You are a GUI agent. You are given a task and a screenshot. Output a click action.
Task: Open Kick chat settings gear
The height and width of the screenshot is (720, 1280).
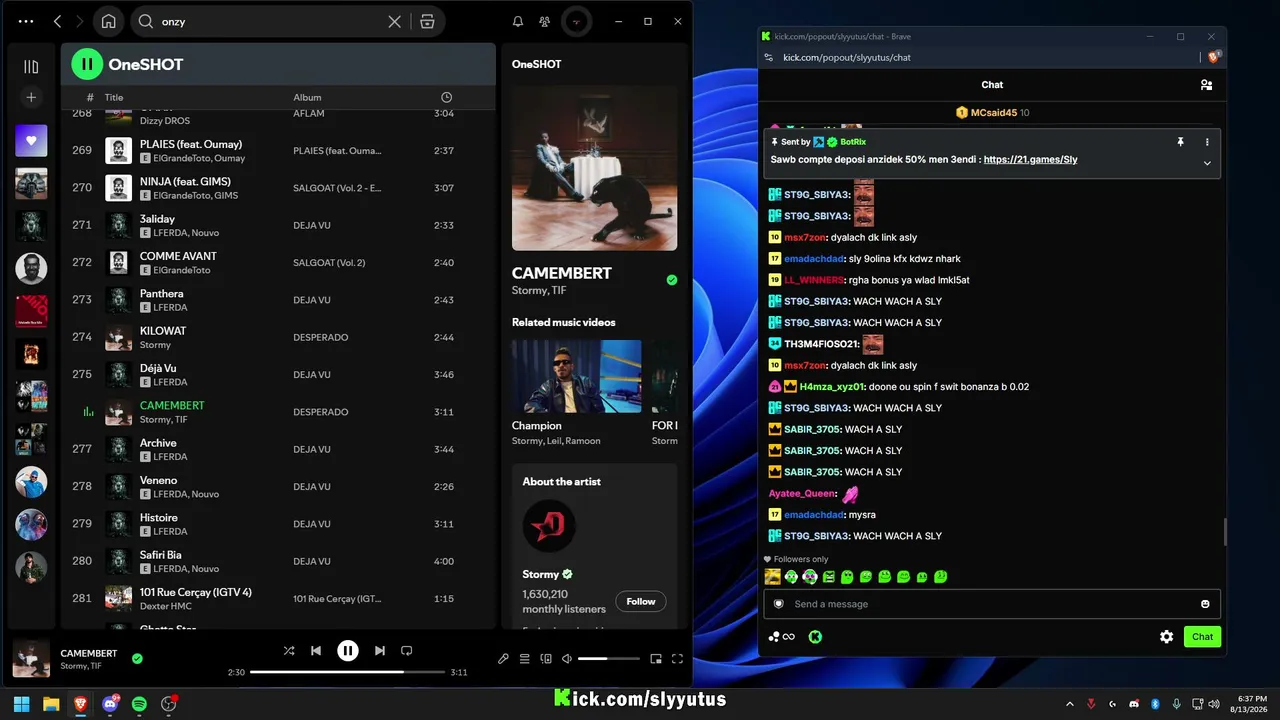pos(1166,637)
